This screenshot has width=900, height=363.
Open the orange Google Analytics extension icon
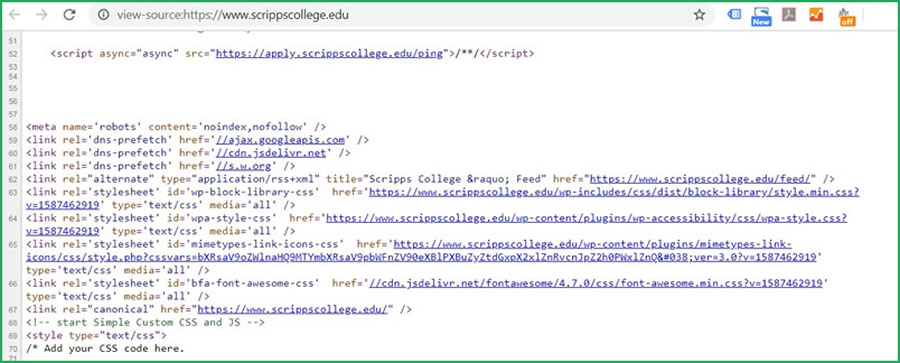coord(816,15)
